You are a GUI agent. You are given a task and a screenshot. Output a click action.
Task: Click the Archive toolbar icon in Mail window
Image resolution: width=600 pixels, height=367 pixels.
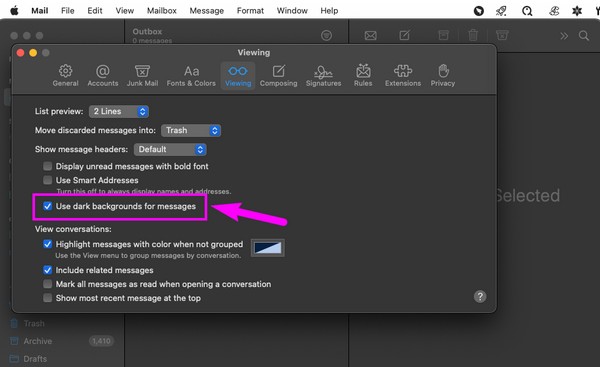pos(443,36)
